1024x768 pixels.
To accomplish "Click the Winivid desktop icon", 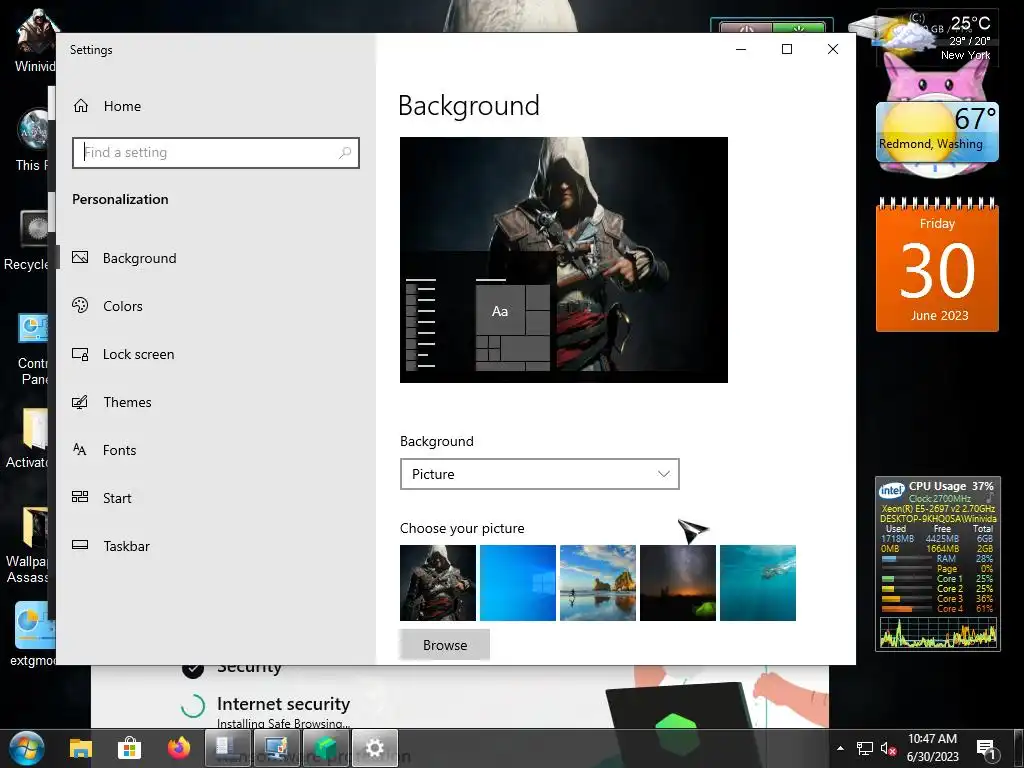I will tap(33, 40).
